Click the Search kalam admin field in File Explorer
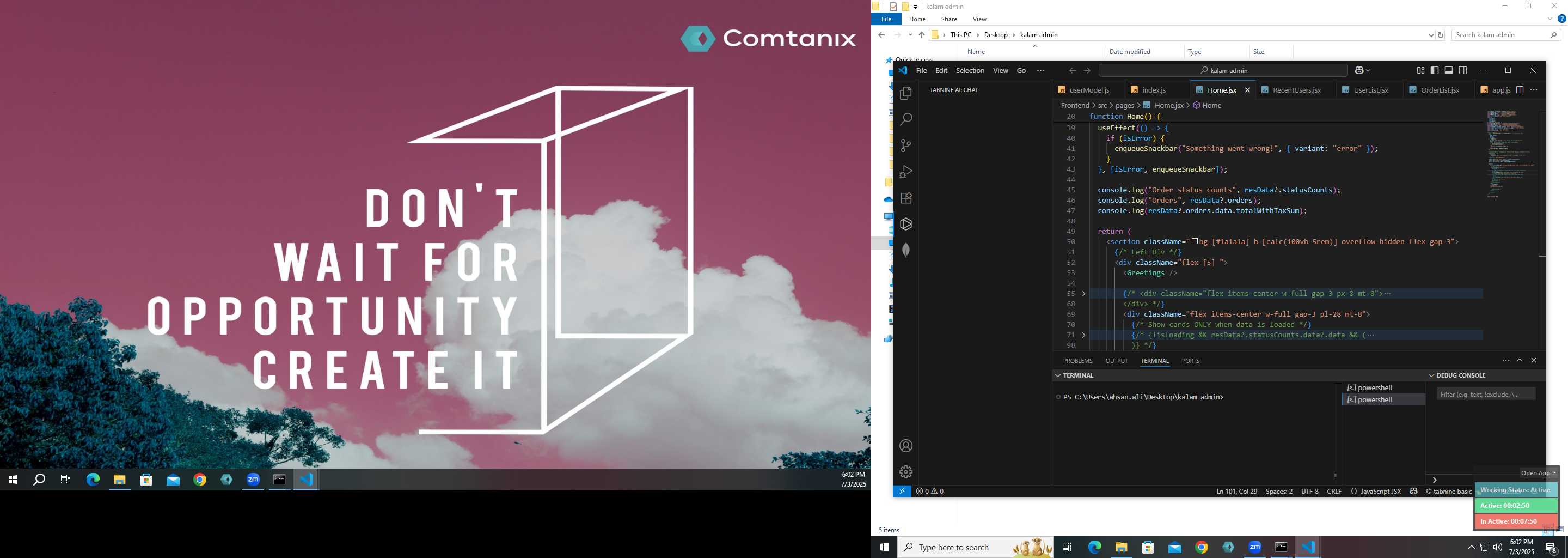1568x558 pixels. [x=1506, y=35]
